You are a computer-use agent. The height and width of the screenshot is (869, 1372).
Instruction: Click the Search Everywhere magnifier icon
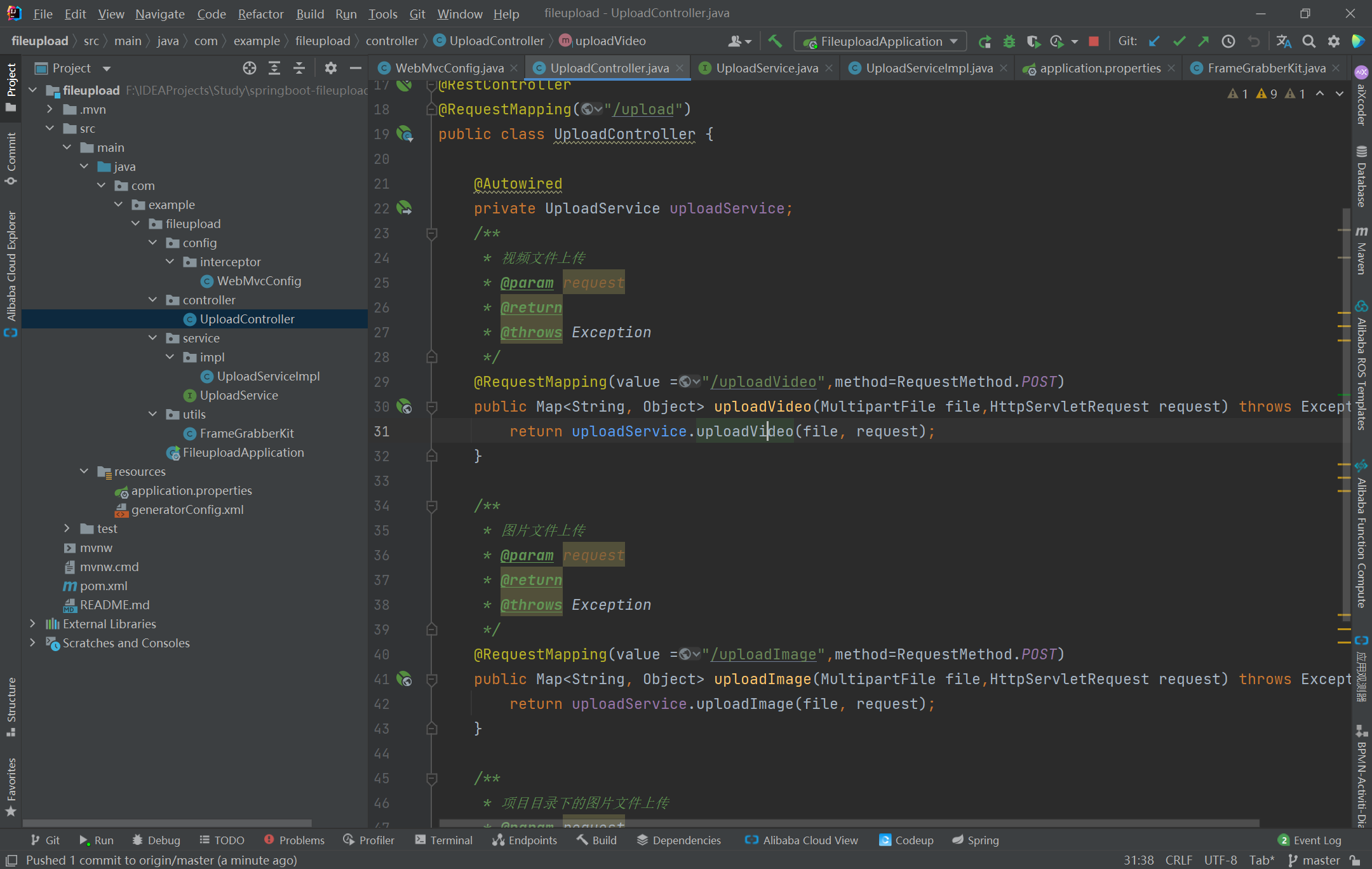click(x=1308, y=41)
